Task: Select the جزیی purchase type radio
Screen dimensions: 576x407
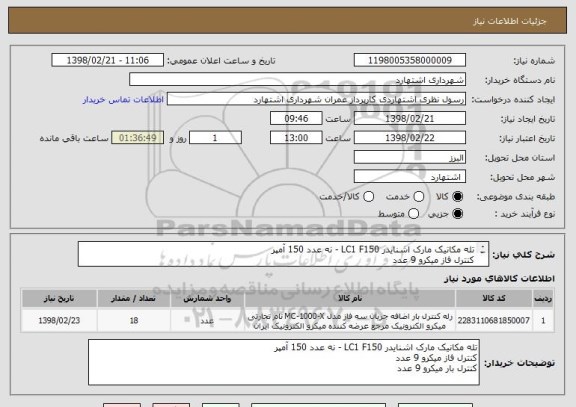Action: (x=458, y=213)
